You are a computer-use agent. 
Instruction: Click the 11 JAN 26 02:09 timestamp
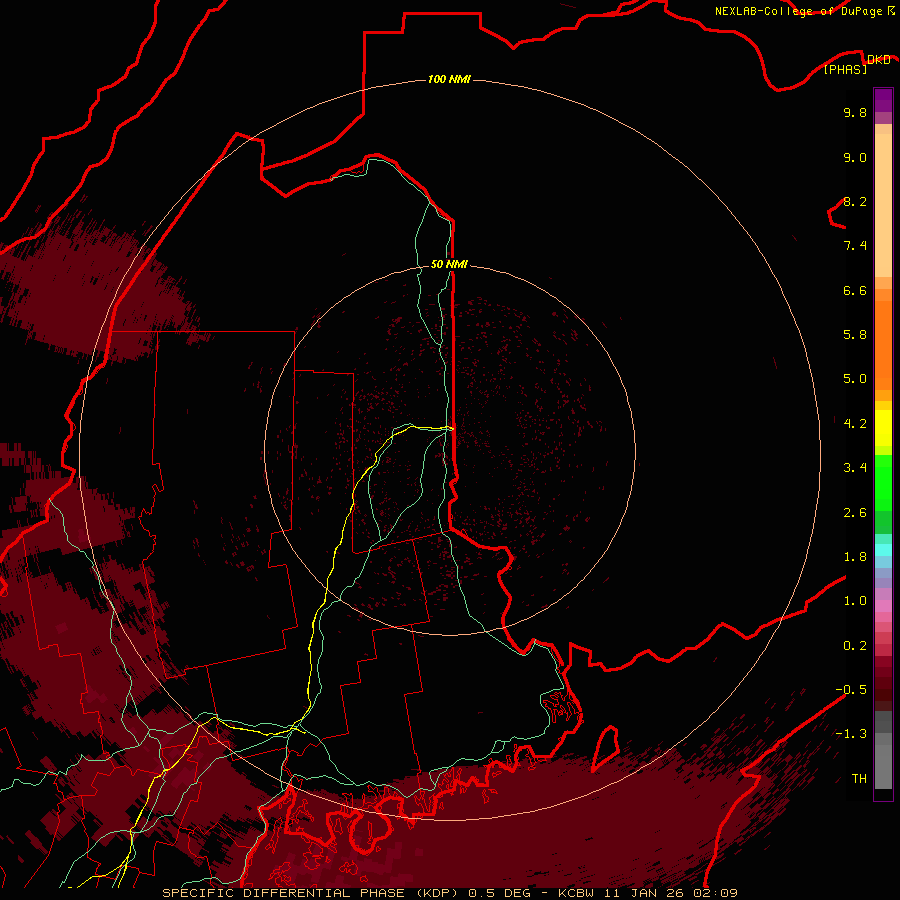click(670, 893)
